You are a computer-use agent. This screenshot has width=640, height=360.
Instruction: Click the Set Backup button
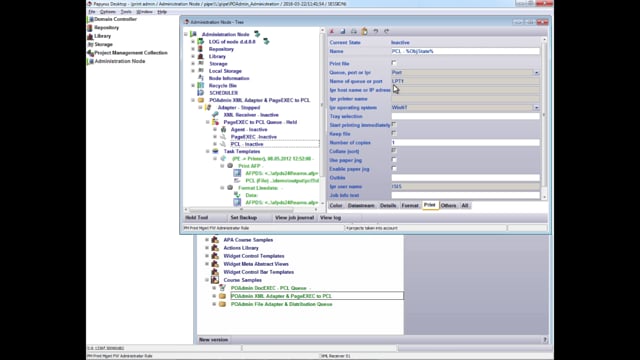click(x=244, y=218)
